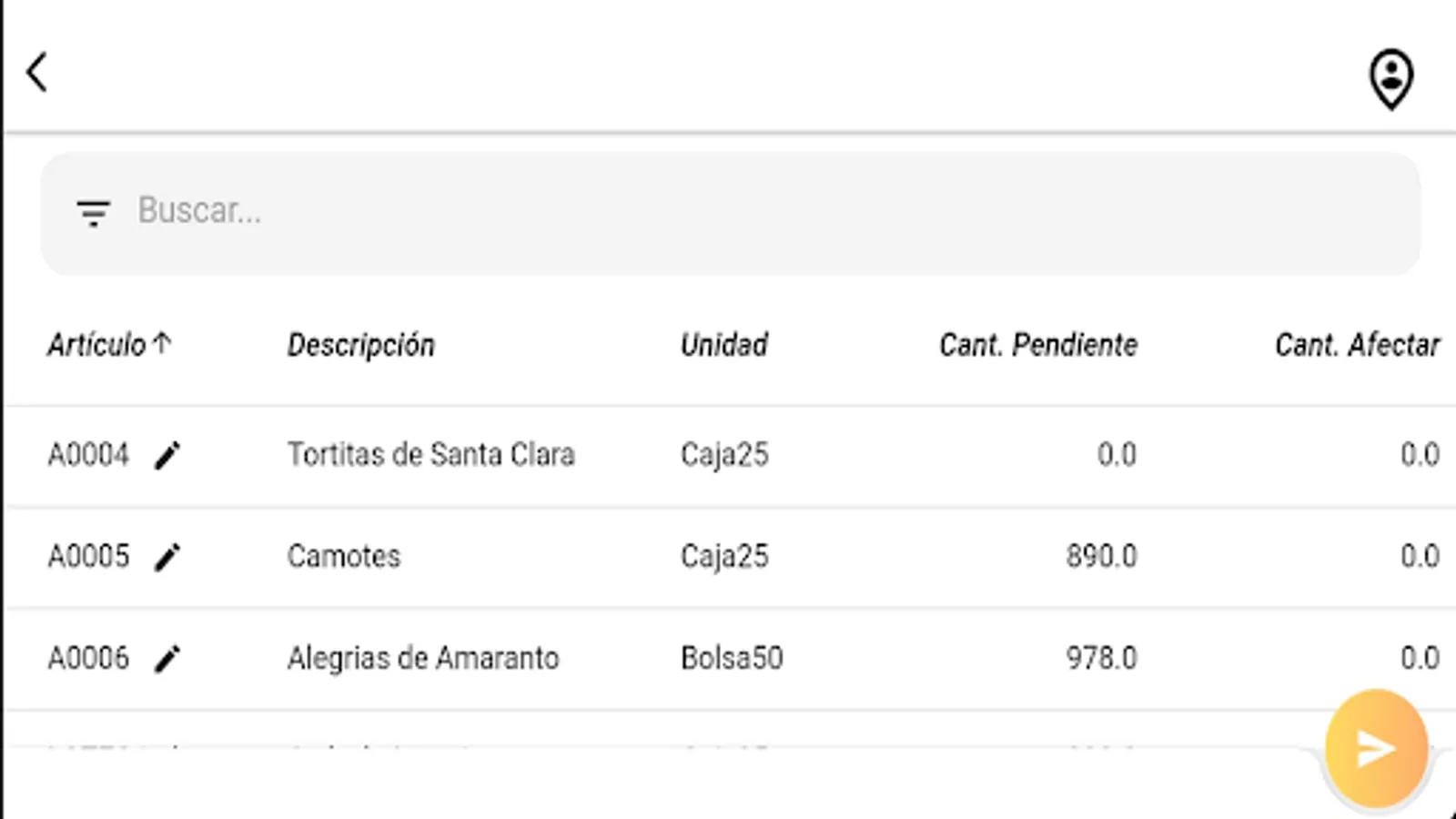1456x819 pixels.
Task: Click the 978.0 pending quantity cell
Action: pos(1101,658)
